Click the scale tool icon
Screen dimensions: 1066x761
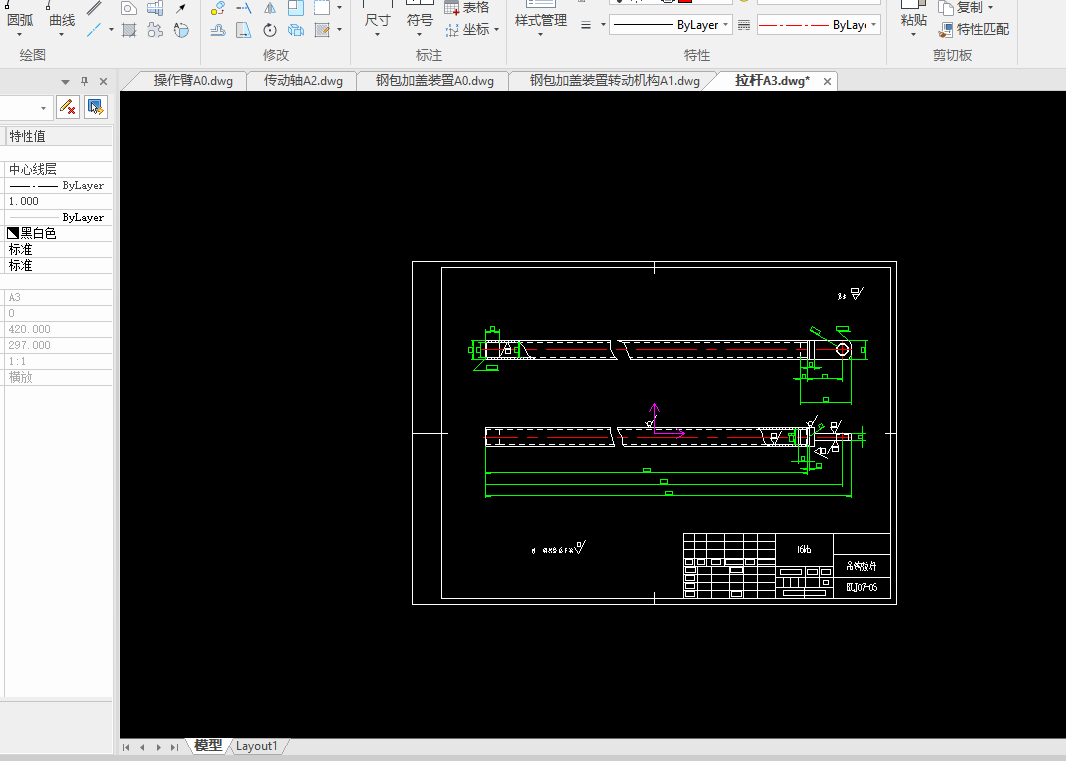(x=296, y=8)
